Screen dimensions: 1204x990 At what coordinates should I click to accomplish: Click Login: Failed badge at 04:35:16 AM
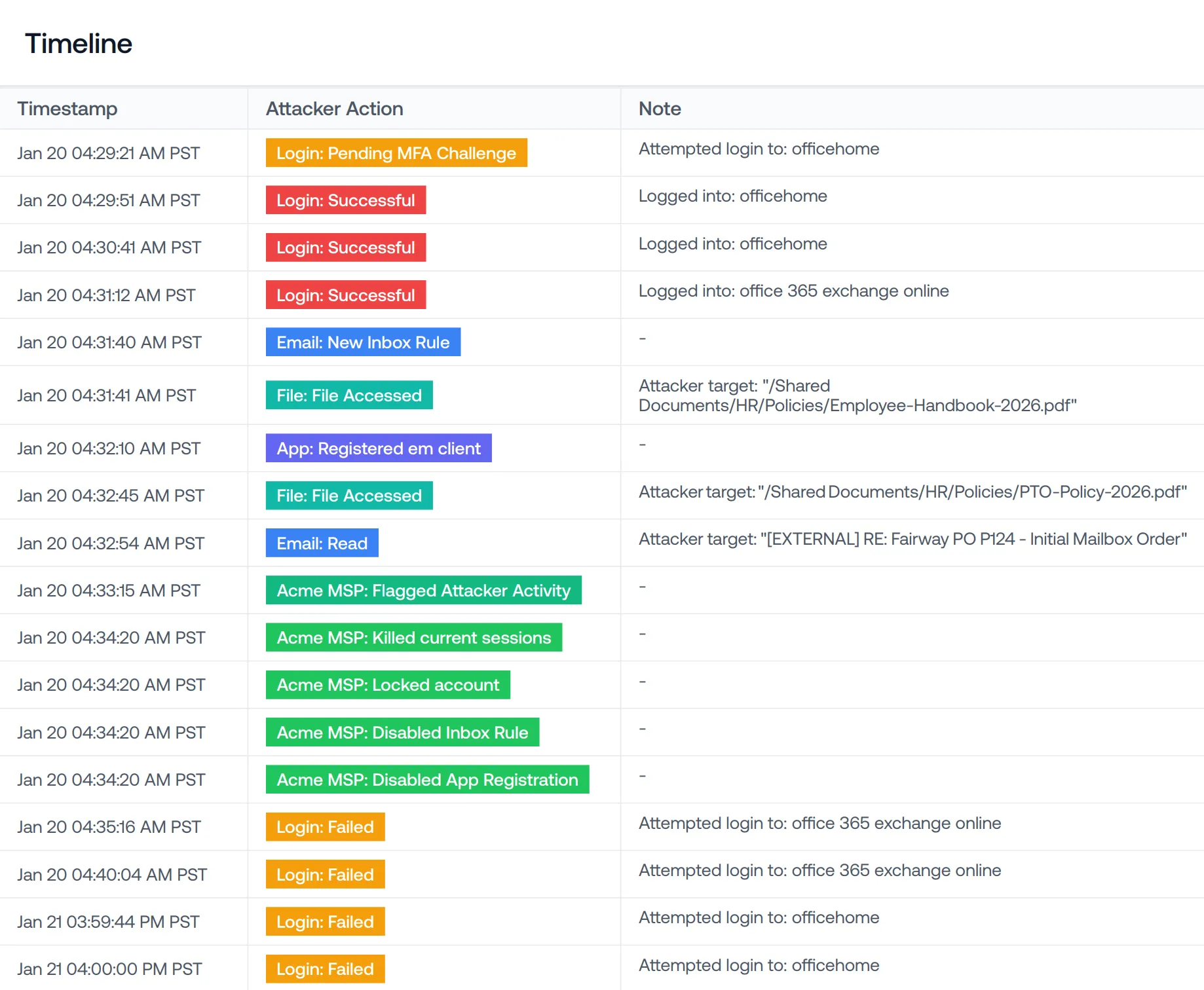326,826
